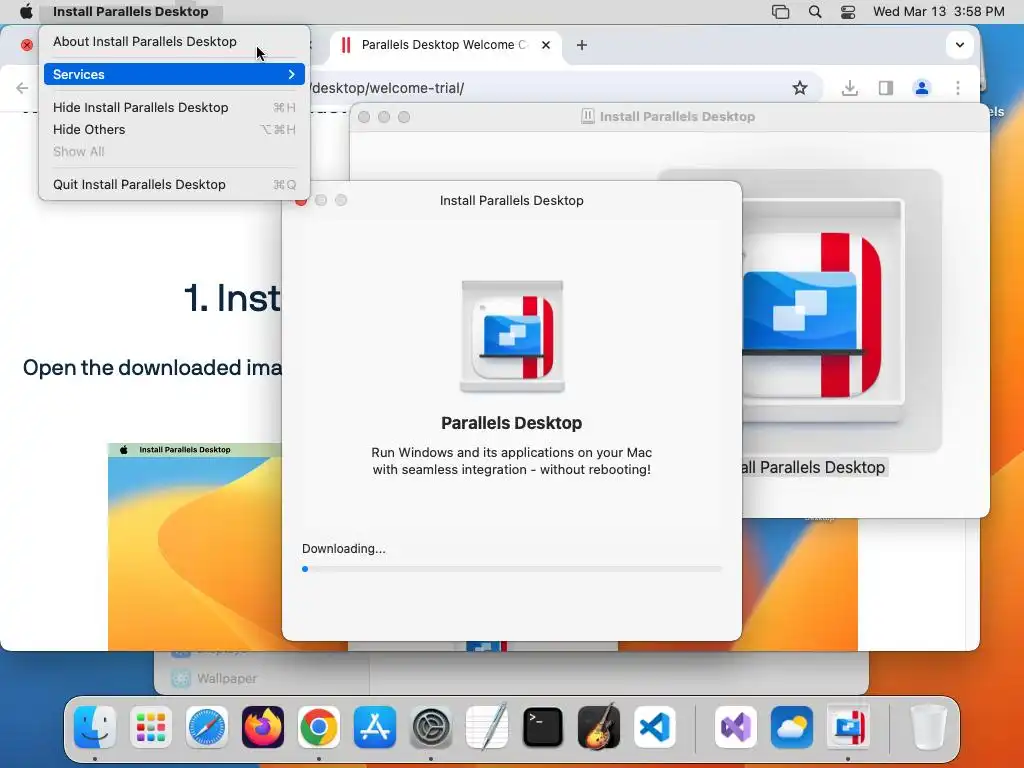Open Spotlight search in menu bar

814,11
